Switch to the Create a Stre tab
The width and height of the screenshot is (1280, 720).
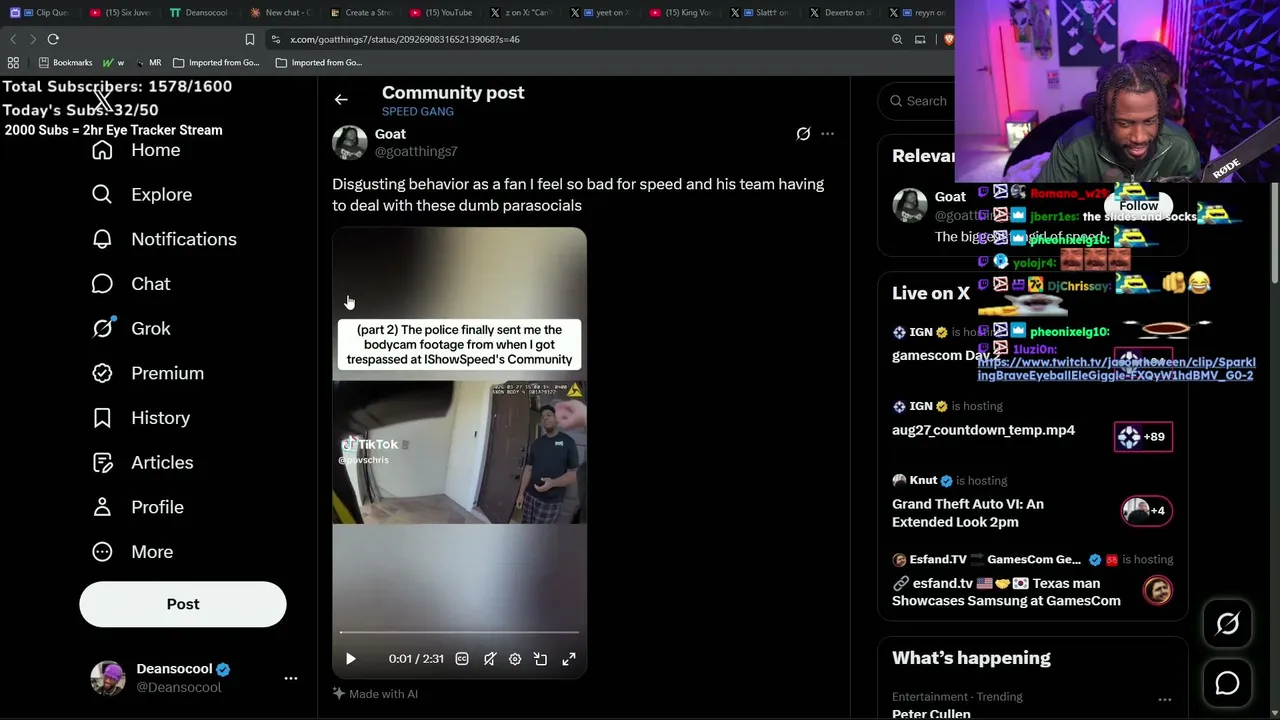point(363,13)
